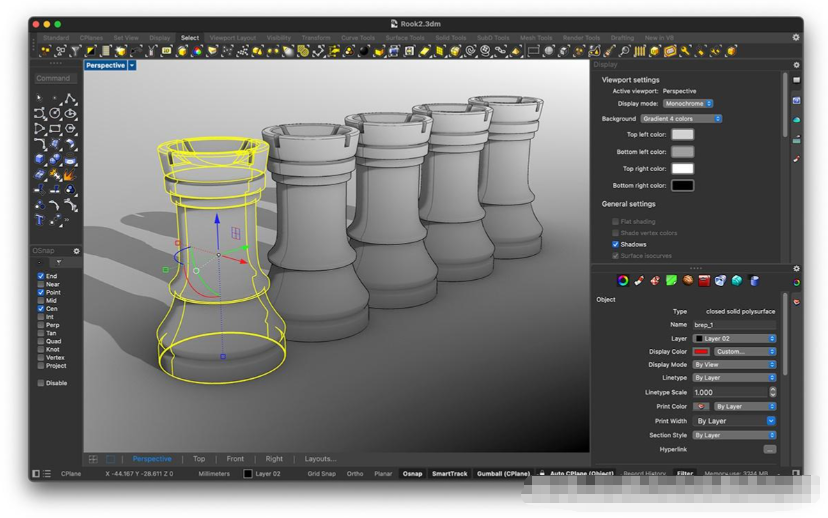Enable the Perp object snap checkbox

(x=41, y=325)
